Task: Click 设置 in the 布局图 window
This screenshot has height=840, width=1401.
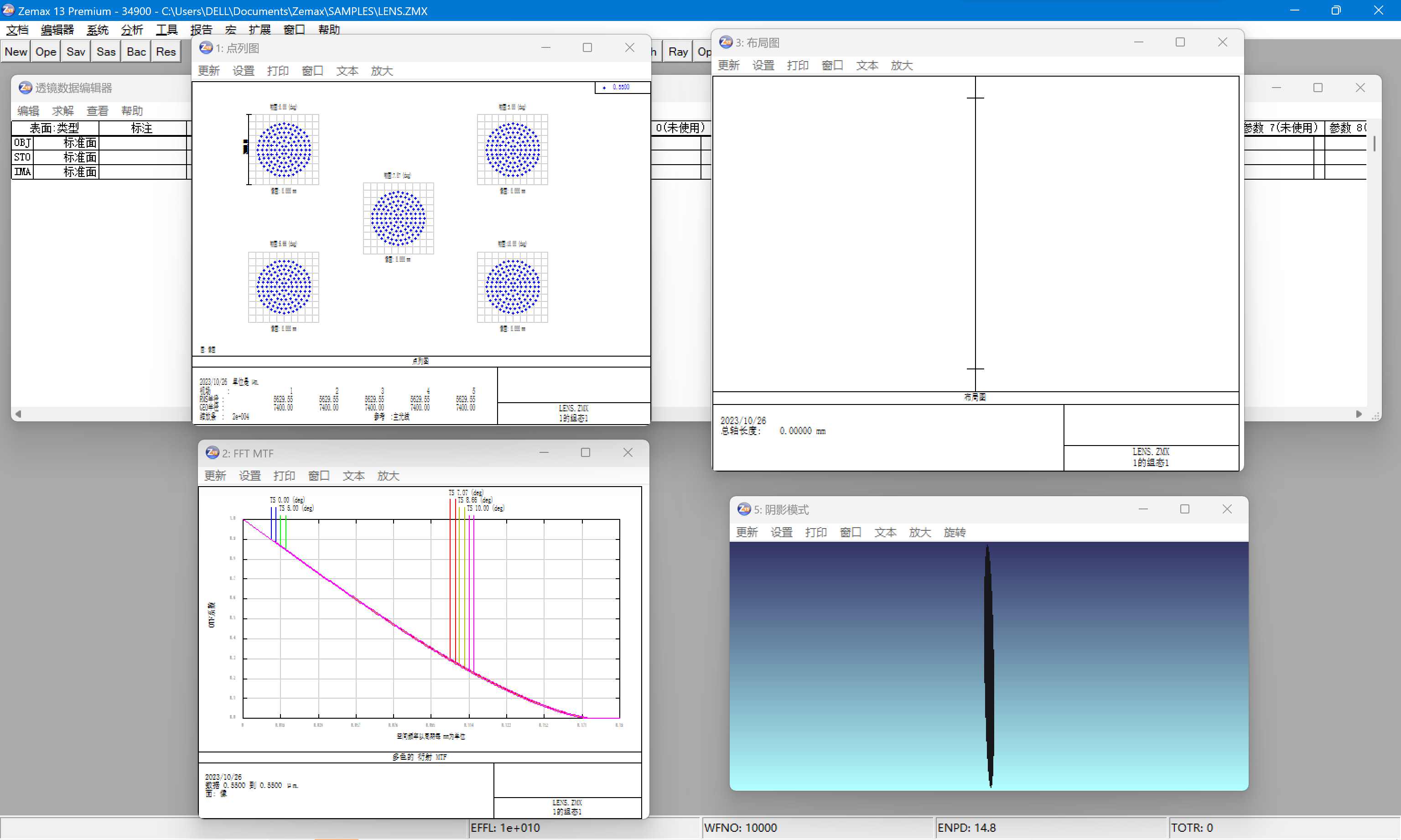Action: [763, 65]
